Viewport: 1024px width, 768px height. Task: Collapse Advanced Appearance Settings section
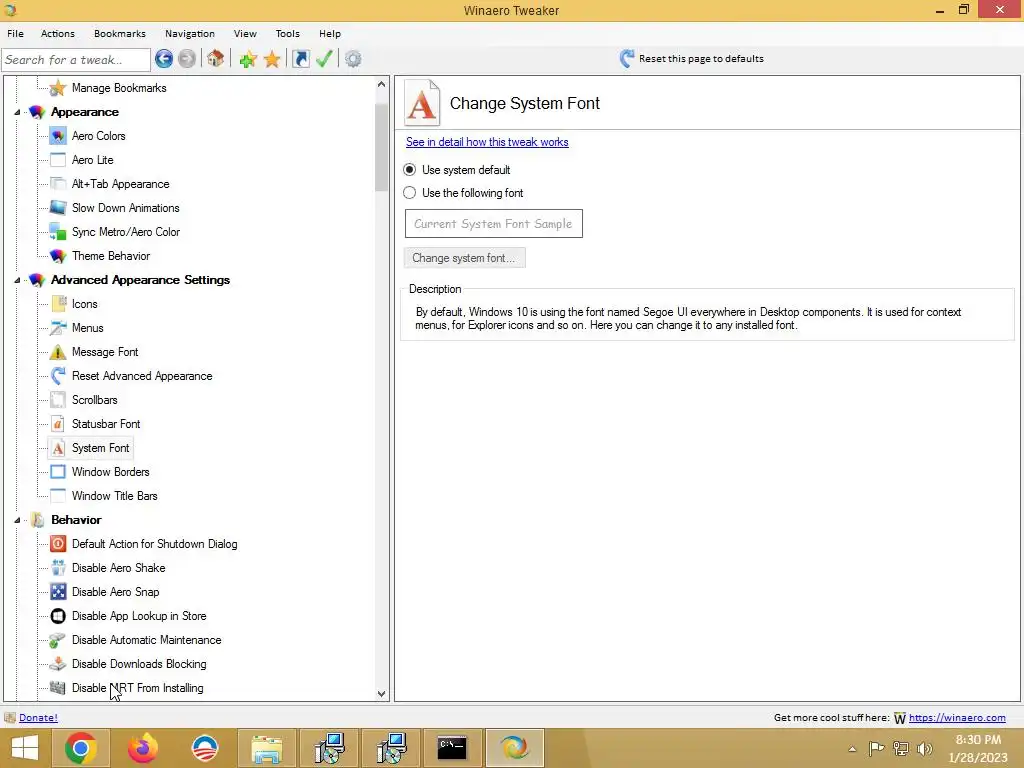point(18,280)
